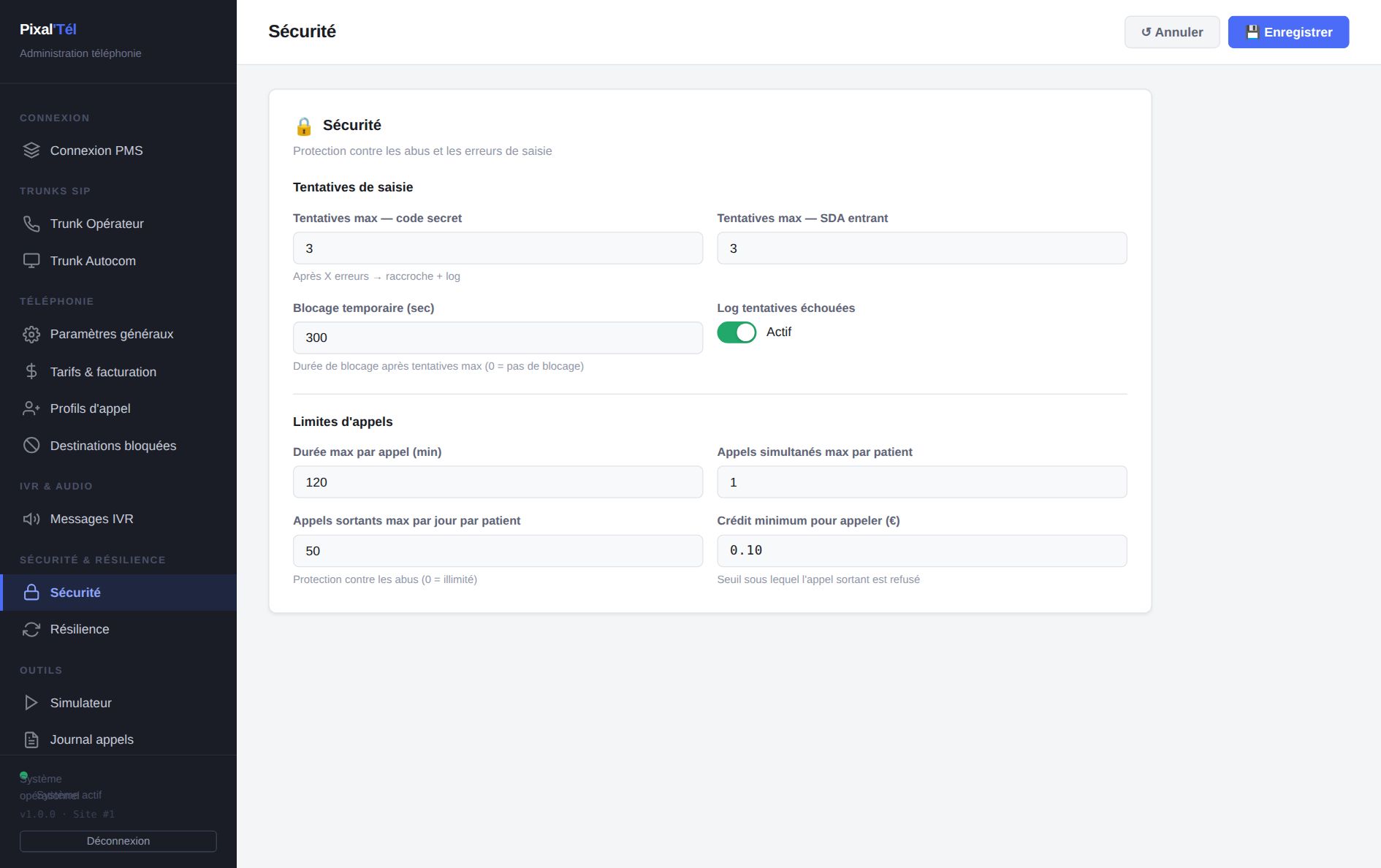The height and width of the screenshot is (868, 1381).
Task: Open the speaker icon for Messages IVR
Action: [x=31, y=519]
